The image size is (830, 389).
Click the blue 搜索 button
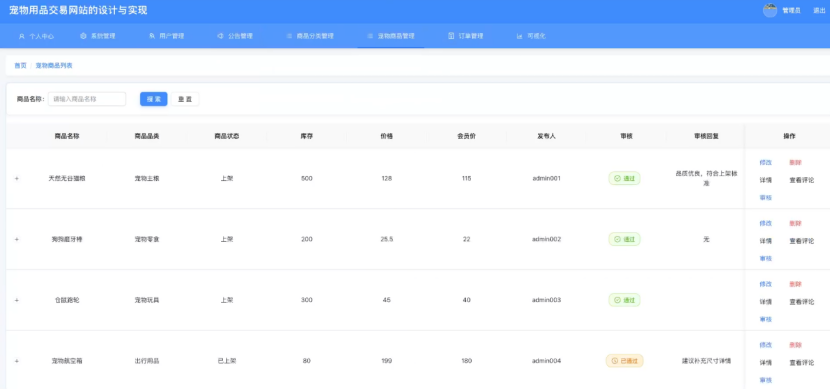pos(154,99)
